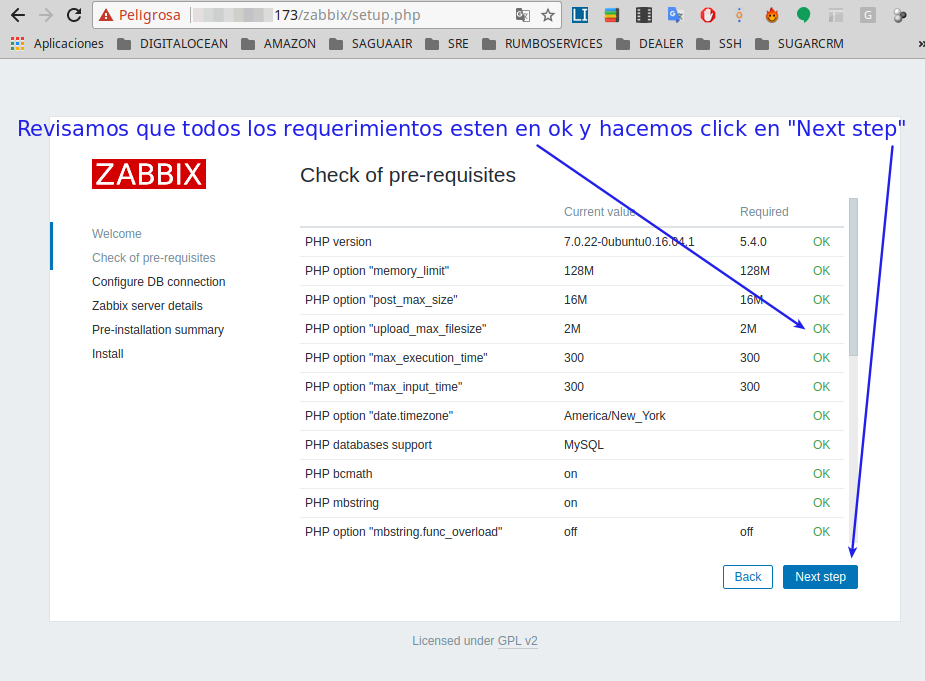Click the grey G extension icon

[x=867, y=15]
